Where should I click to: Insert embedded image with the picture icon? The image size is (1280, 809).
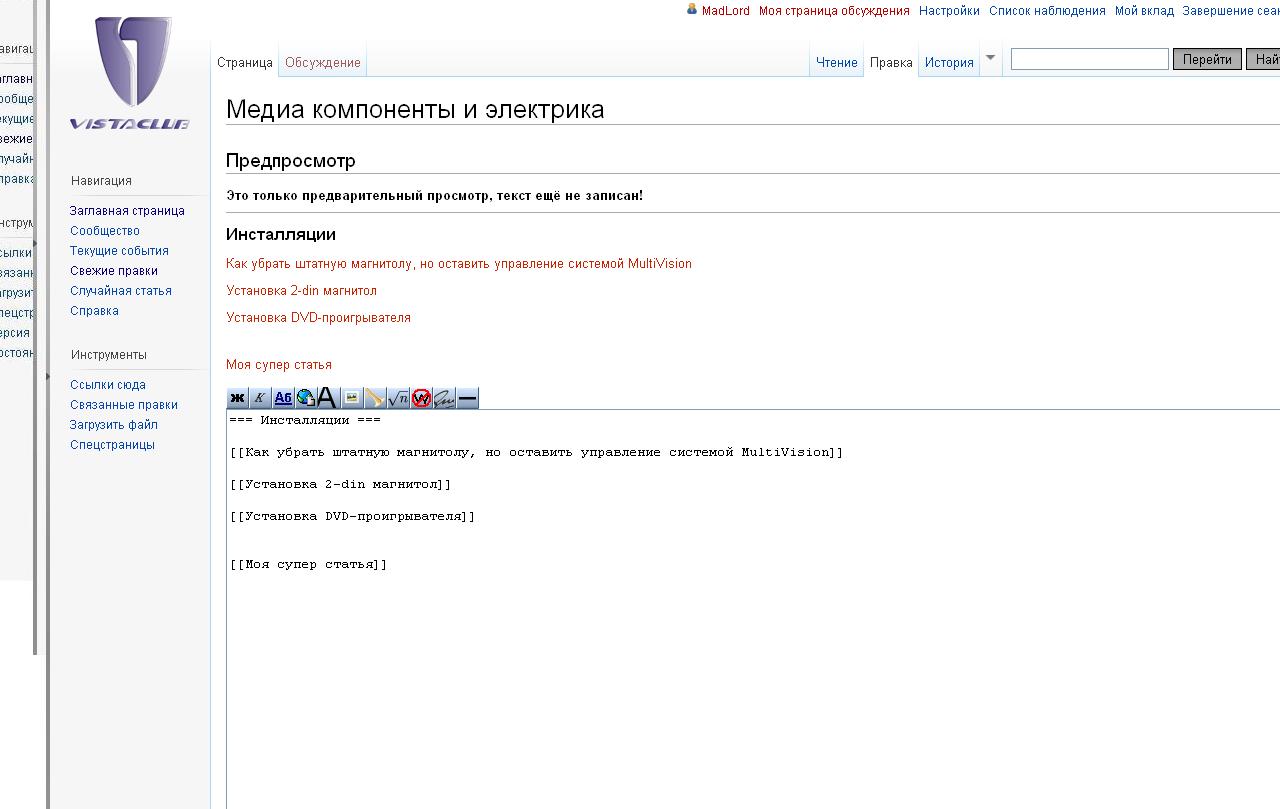pyautogui.click(x=352, y=398)
